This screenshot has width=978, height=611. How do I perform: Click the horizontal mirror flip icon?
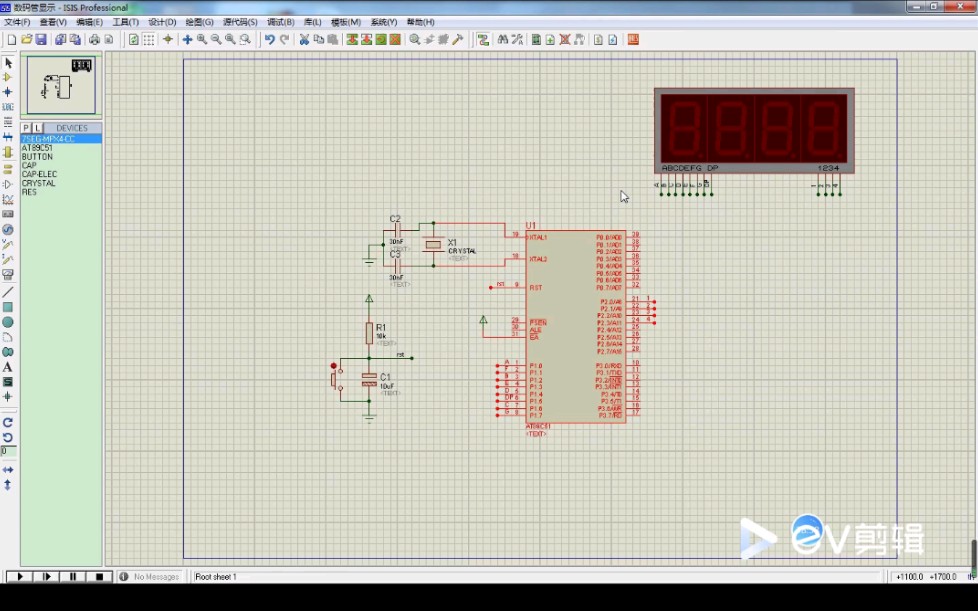(x=8, y=469)
